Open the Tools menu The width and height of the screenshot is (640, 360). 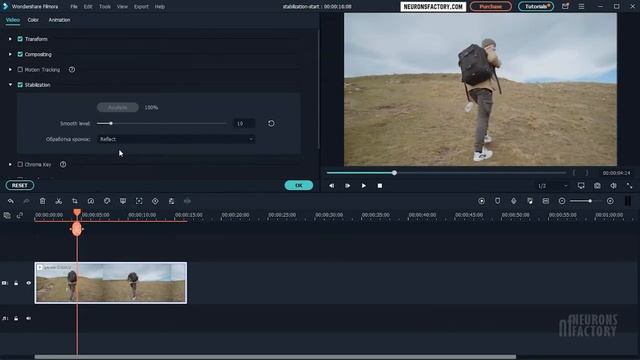[x=105, y=7]
